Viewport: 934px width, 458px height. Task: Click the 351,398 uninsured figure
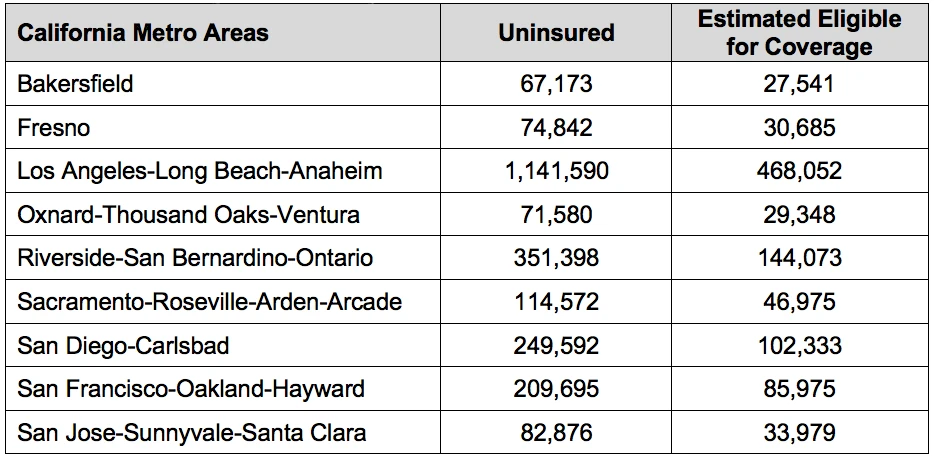(556, 258)
